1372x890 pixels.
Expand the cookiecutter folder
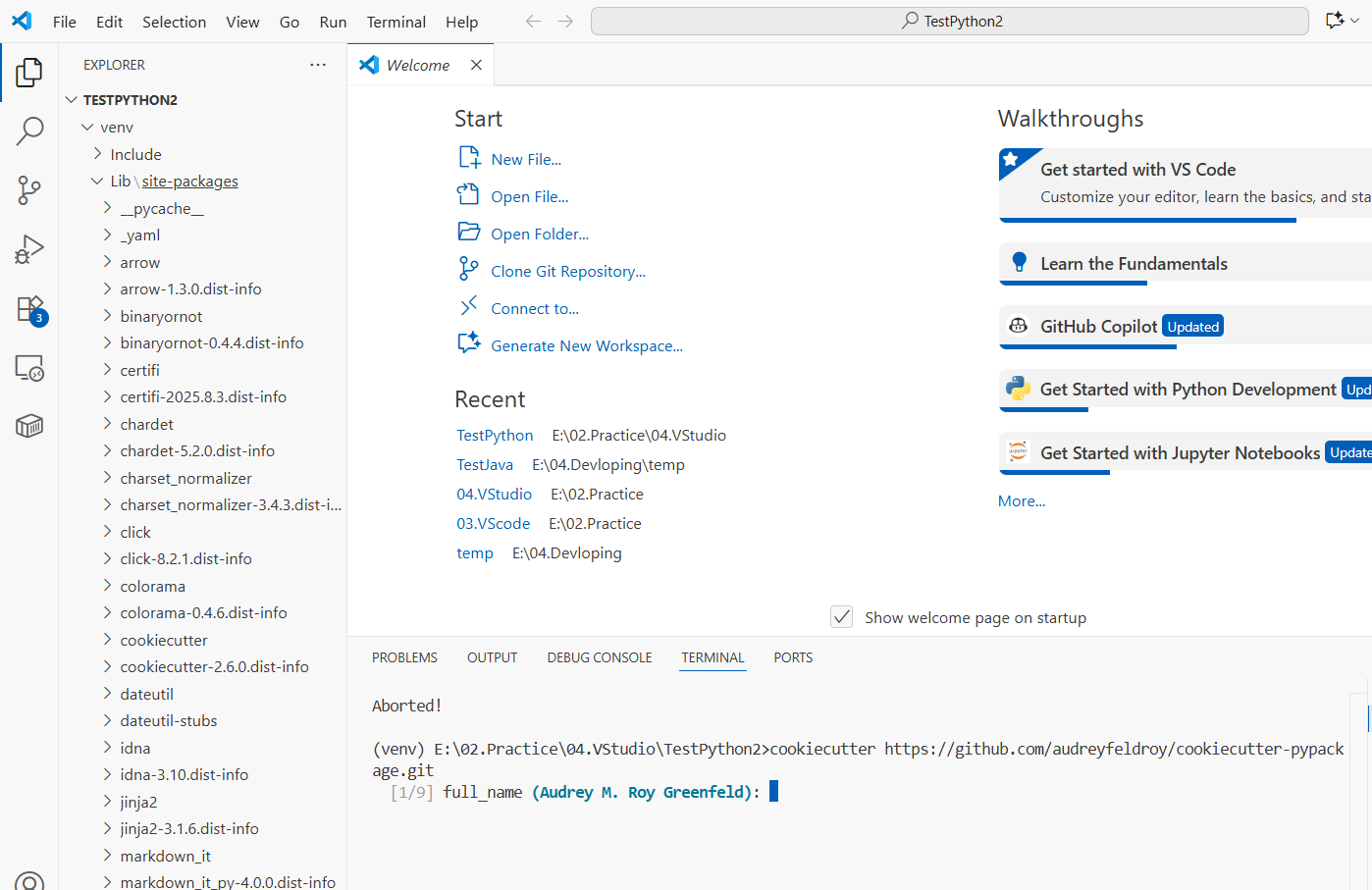108,640
